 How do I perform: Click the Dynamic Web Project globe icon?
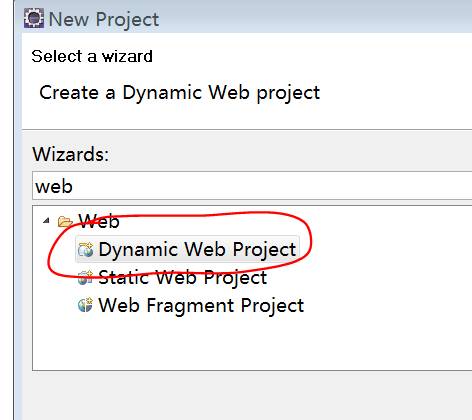tap(85, 250)
